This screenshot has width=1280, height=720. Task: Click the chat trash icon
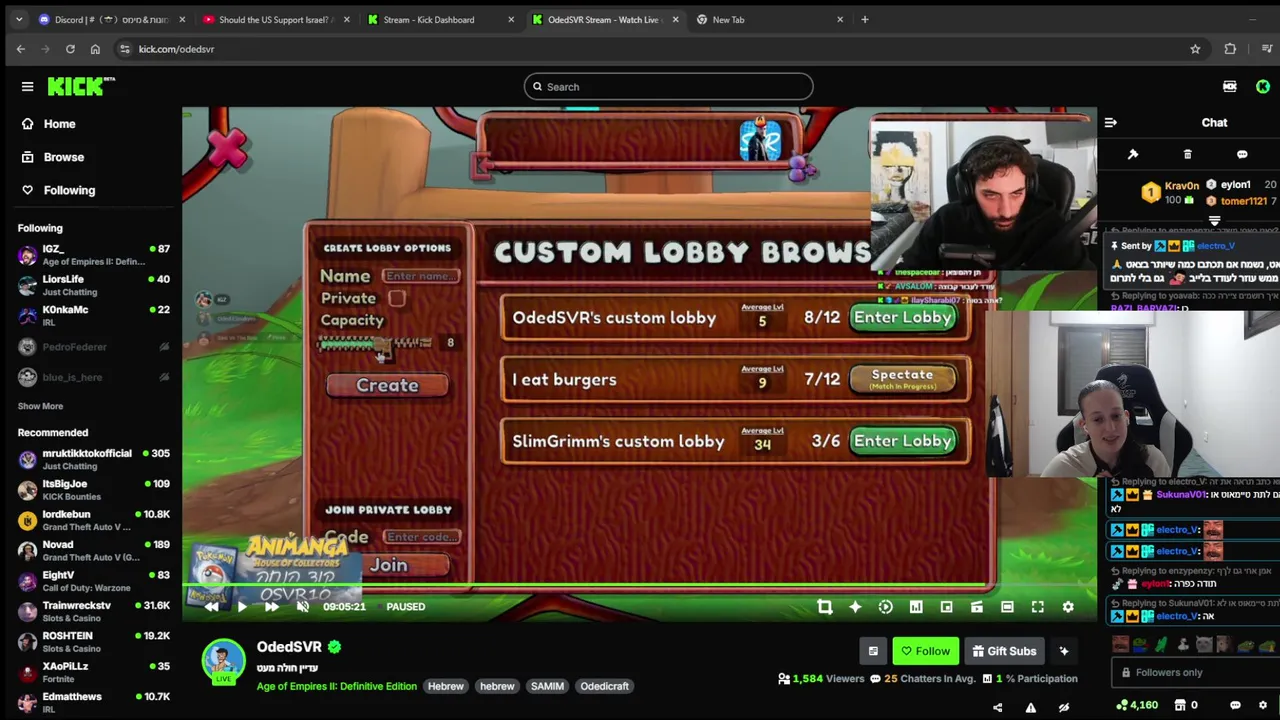[x=1187, y=154]
